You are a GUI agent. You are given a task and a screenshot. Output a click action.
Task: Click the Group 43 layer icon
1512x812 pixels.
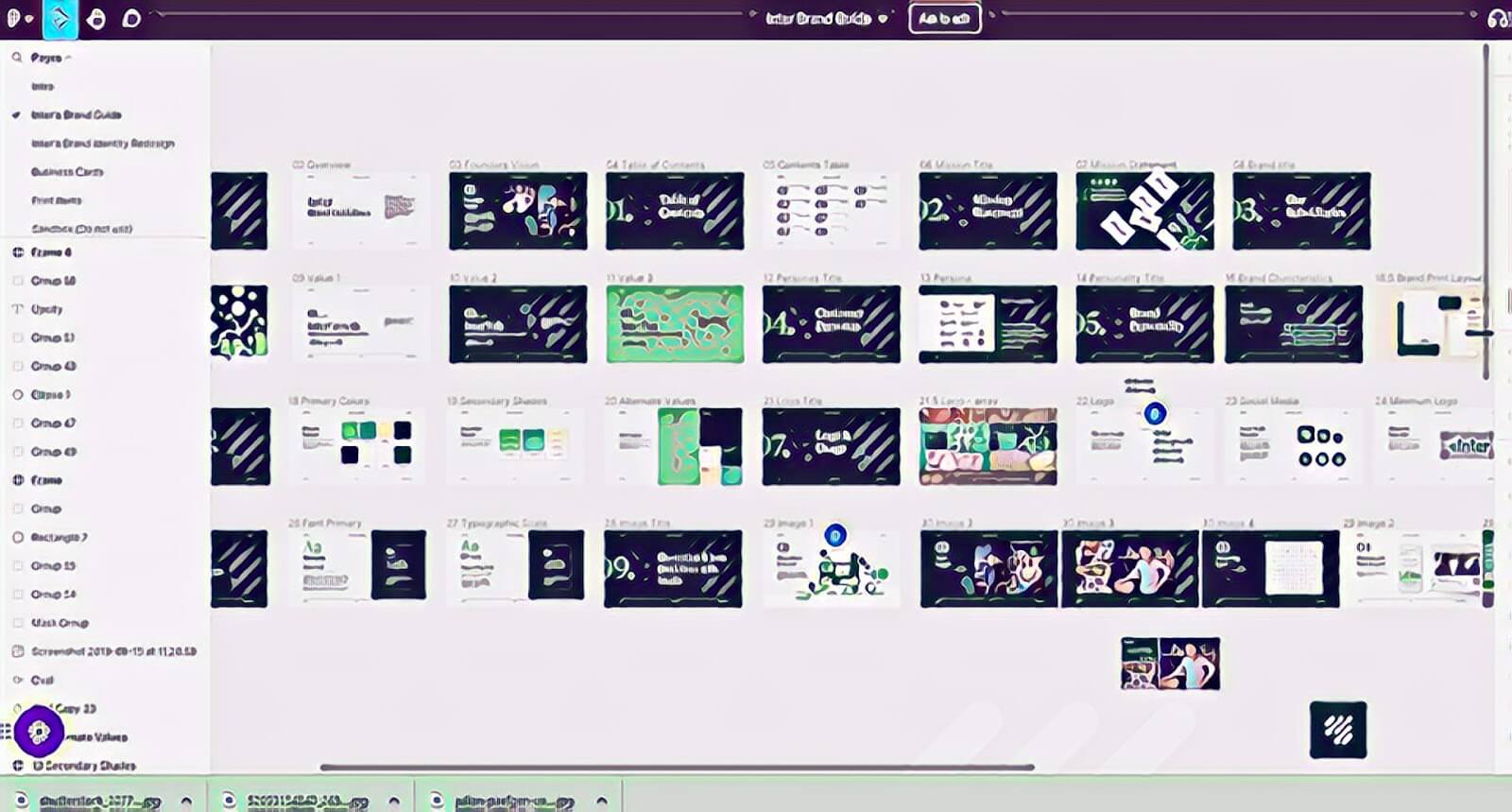17,366
